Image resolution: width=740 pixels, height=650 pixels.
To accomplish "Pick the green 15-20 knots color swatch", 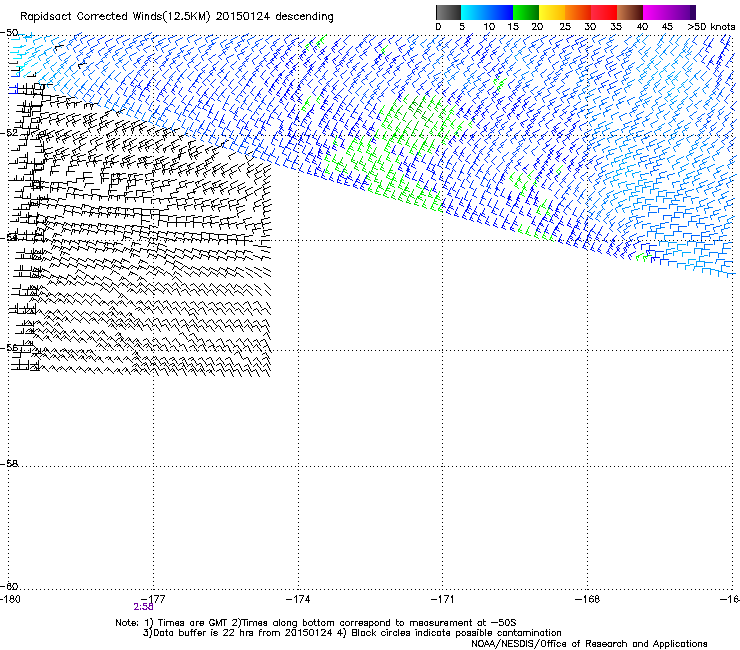I will (x=526, y=12).
